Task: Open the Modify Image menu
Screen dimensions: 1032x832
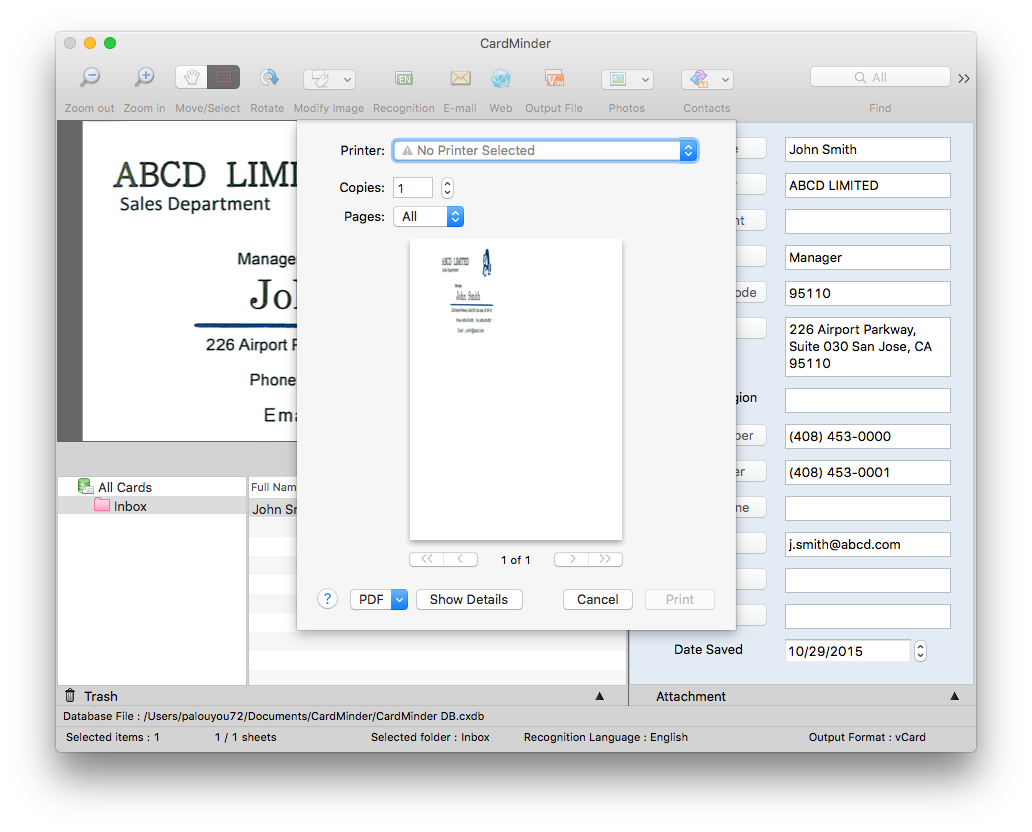Action: click(329, 80)
